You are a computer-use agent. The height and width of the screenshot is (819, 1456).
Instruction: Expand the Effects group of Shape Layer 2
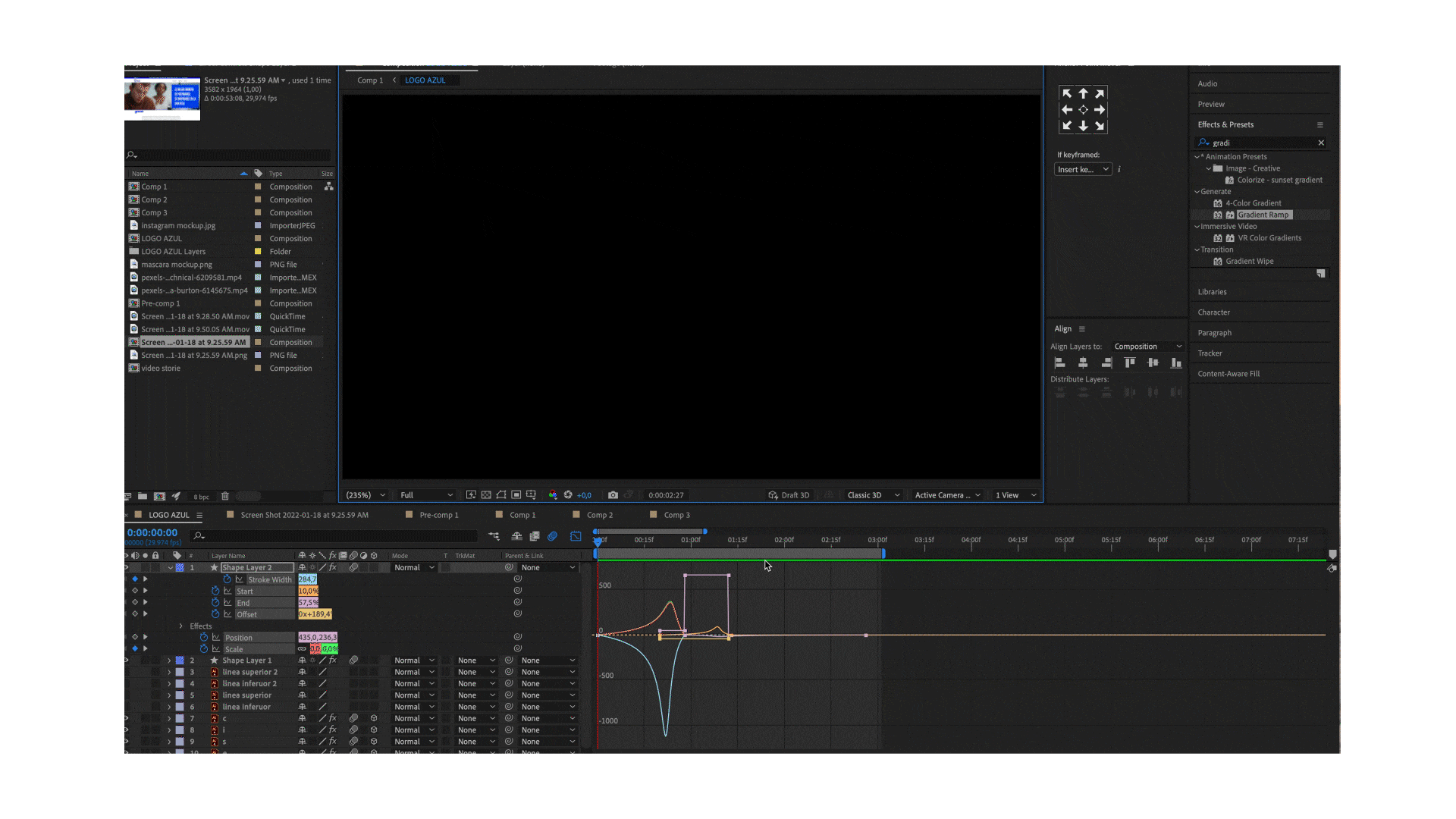(x=181, y=626)
